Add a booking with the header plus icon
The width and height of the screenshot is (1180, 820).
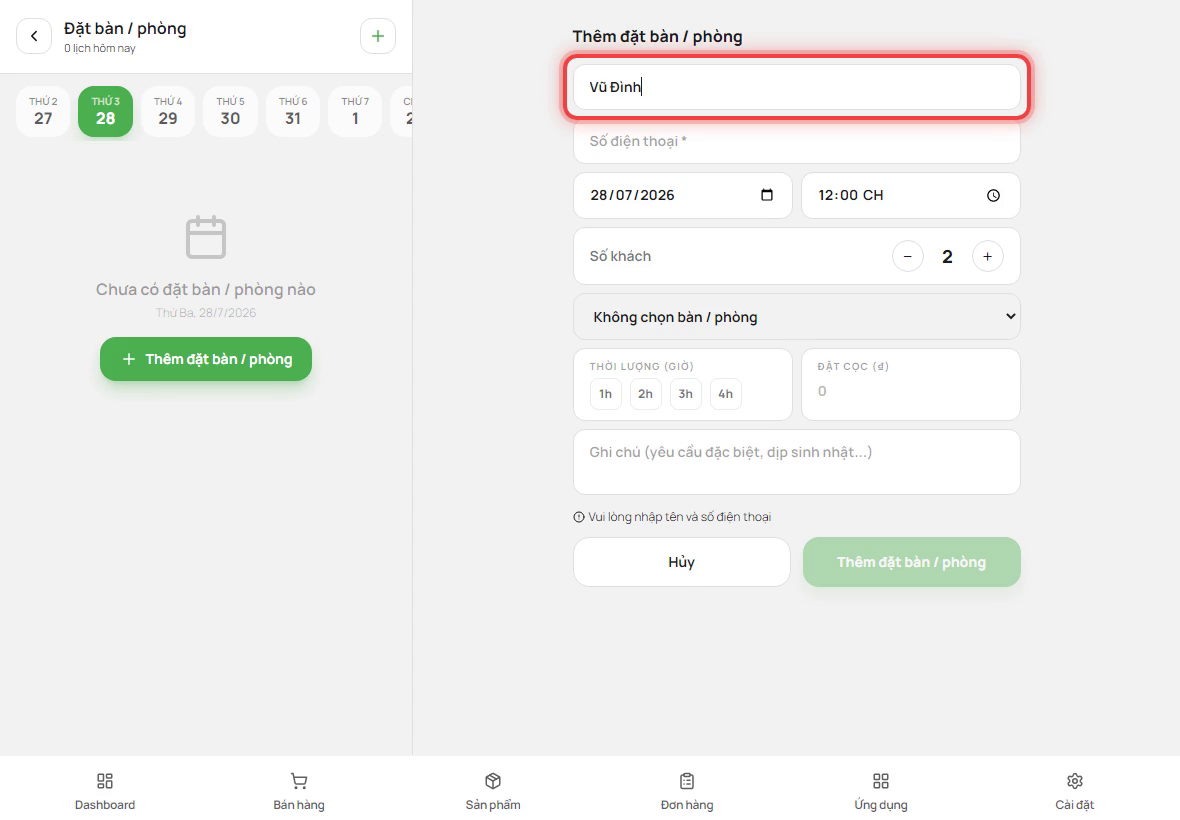point(378,36)
